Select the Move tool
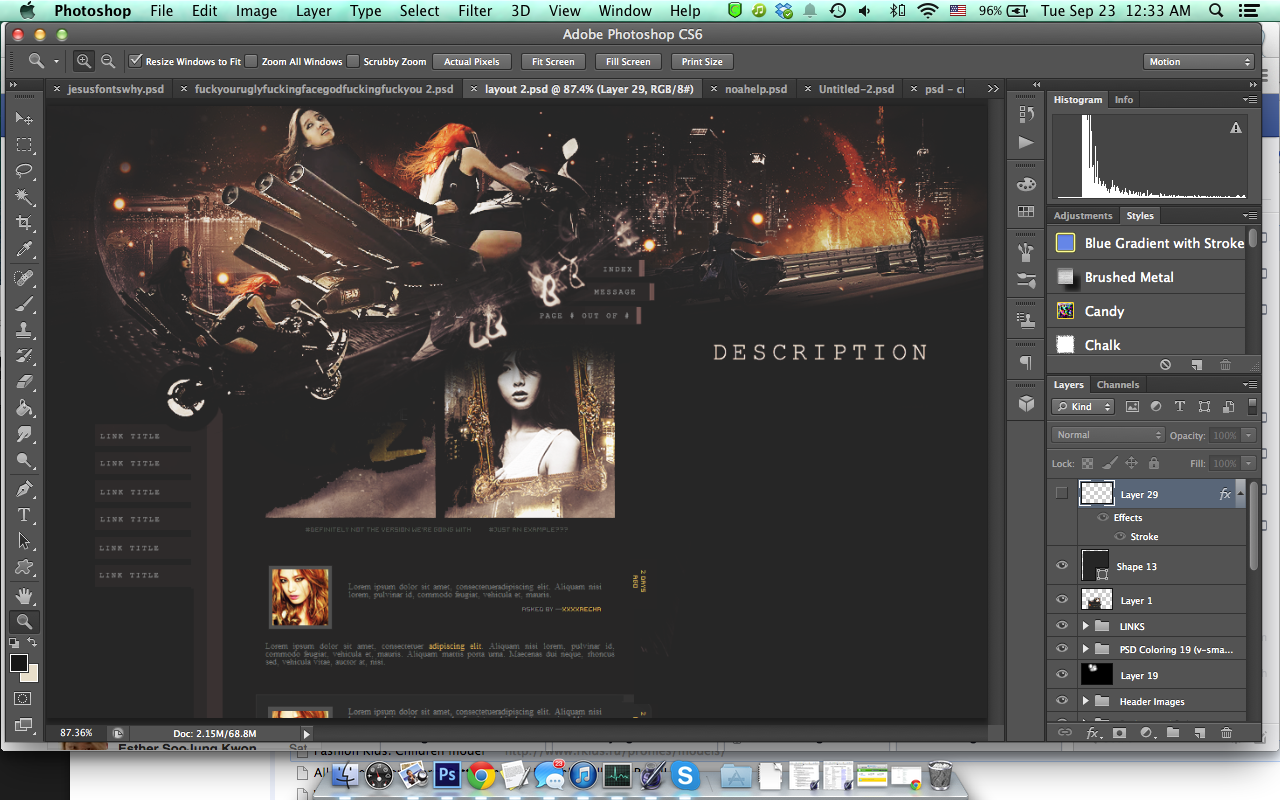This screenshot has height=800, width=1280. pos(24,118)
